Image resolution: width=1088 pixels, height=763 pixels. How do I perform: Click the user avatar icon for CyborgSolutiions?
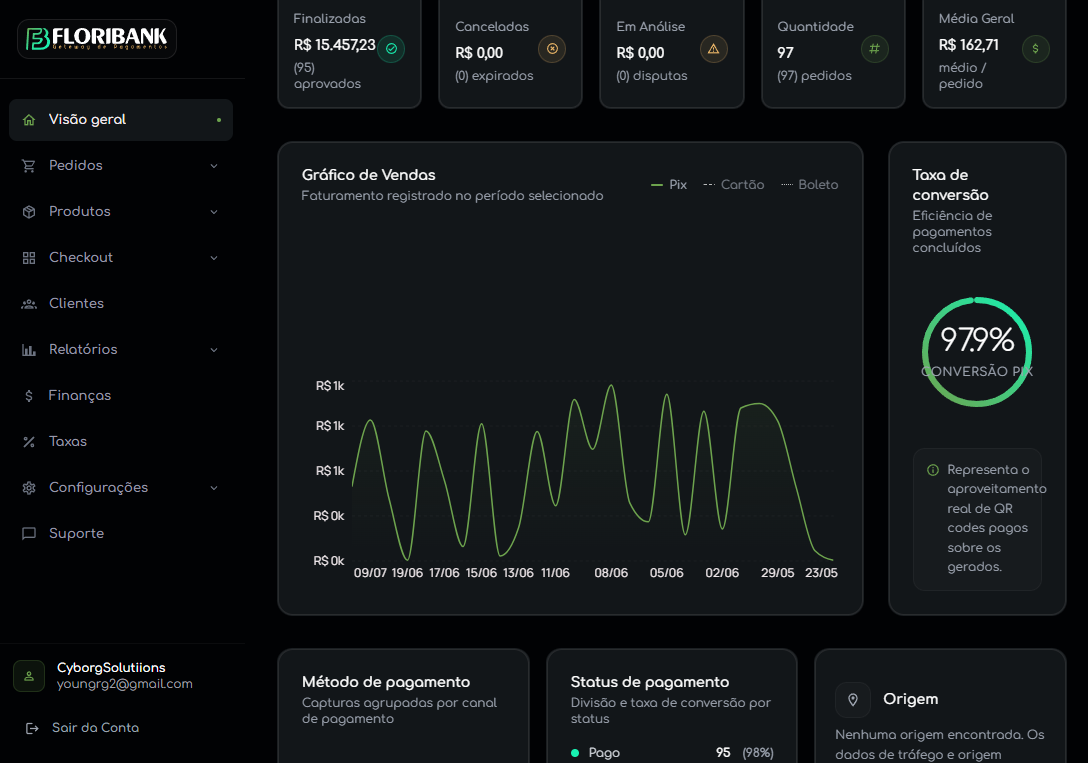[x=29, y=676]
